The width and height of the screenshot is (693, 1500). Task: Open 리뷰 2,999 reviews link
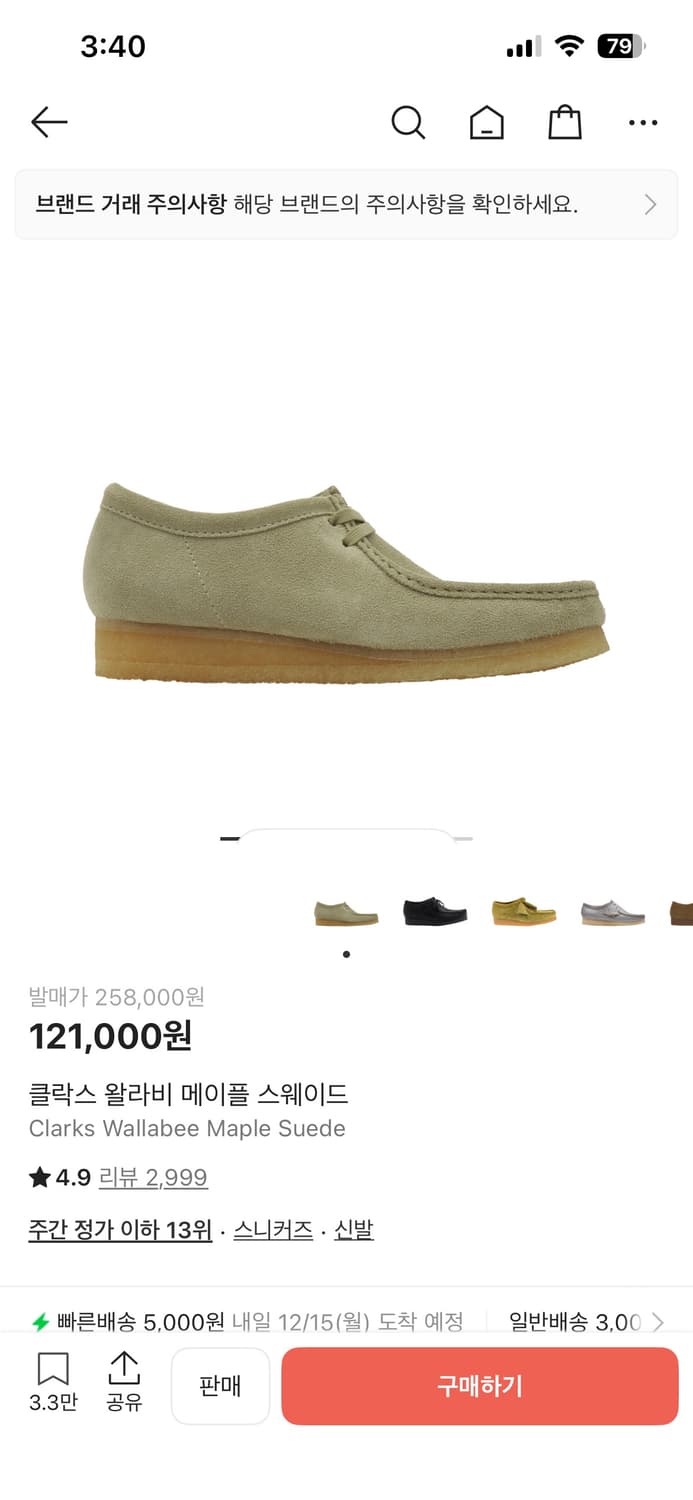point(153,1178)
